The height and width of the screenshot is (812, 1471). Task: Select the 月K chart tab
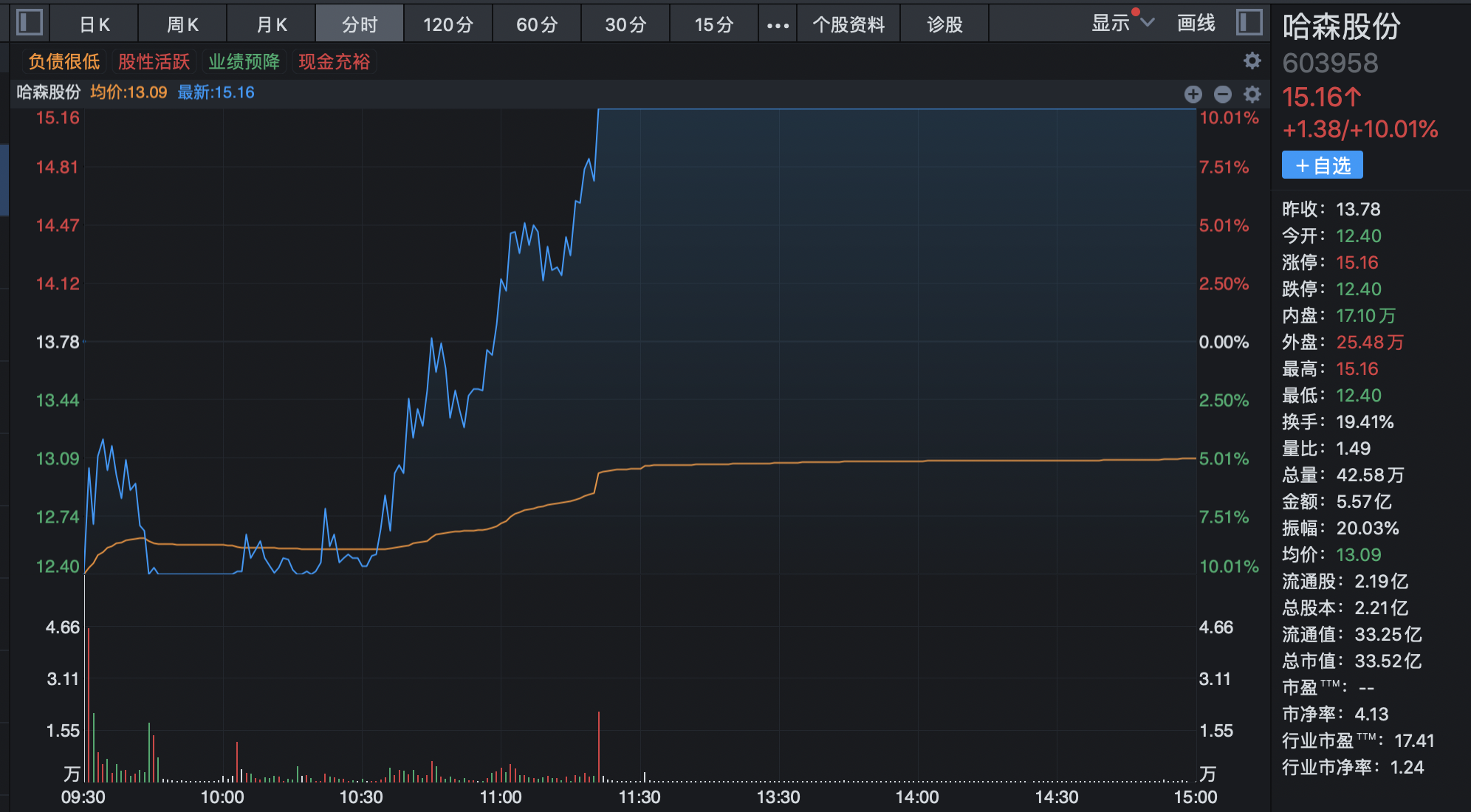click(x=271, y=25)
